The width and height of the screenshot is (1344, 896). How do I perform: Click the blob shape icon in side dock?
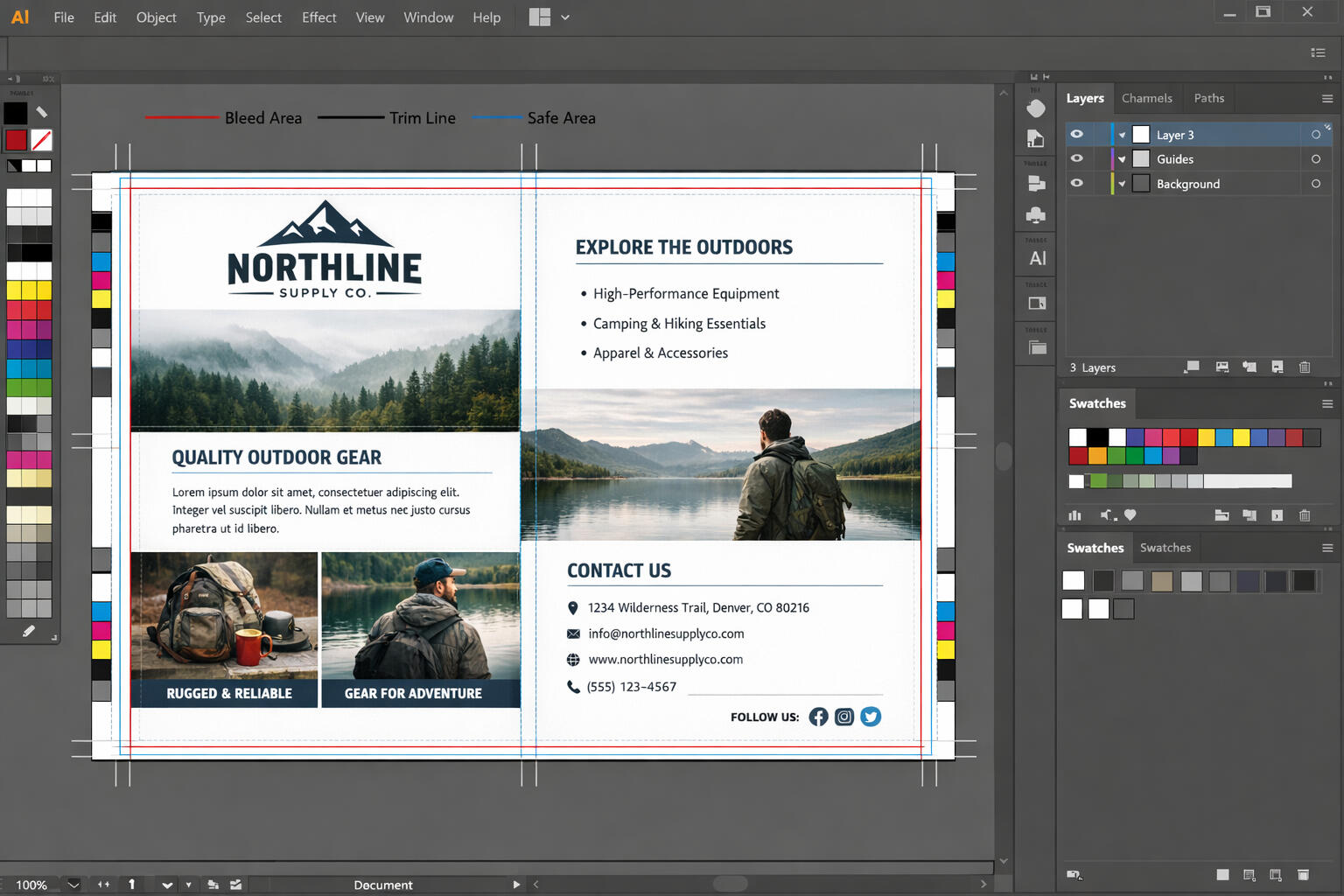tap(1036, 108)
